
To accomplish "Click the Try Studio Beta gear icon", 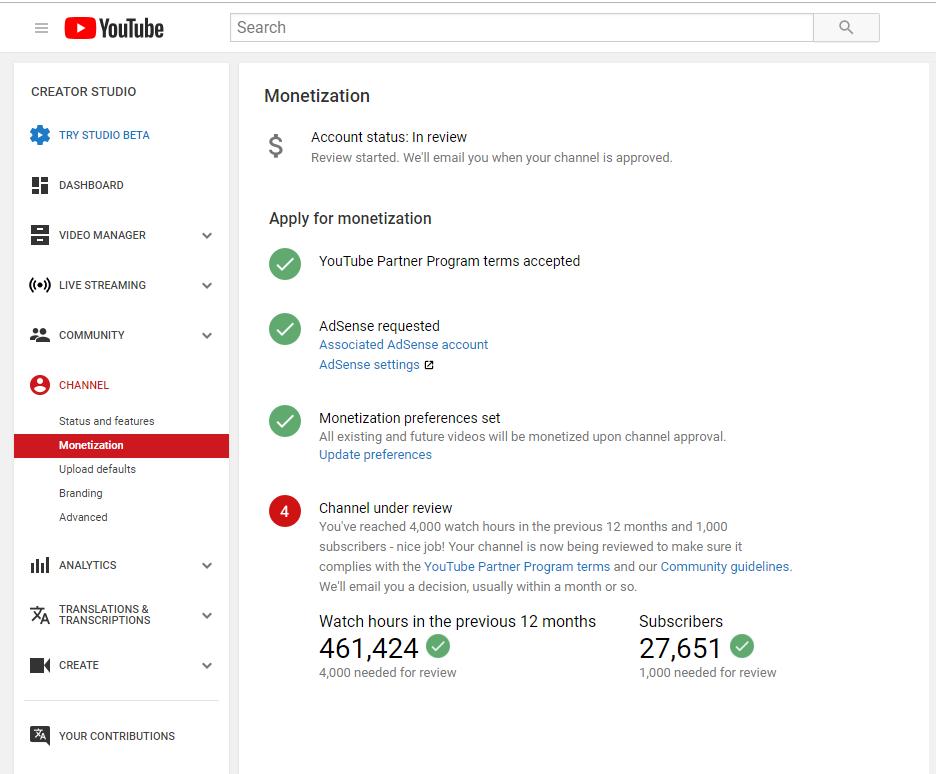I will click(40, 135).
